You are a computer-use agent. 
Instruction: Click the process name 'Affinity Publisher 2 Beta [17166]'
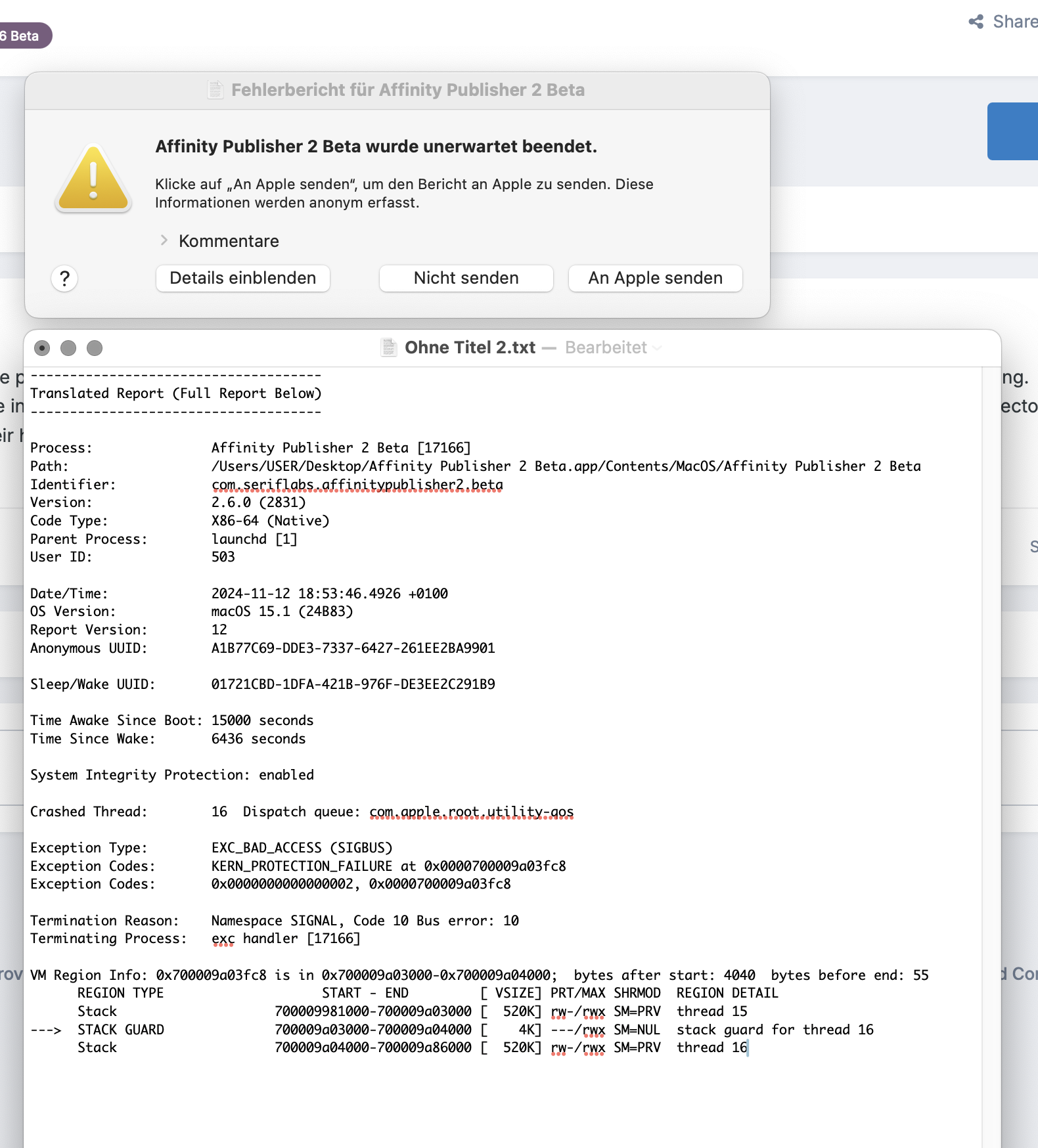(x=341, y=447)
